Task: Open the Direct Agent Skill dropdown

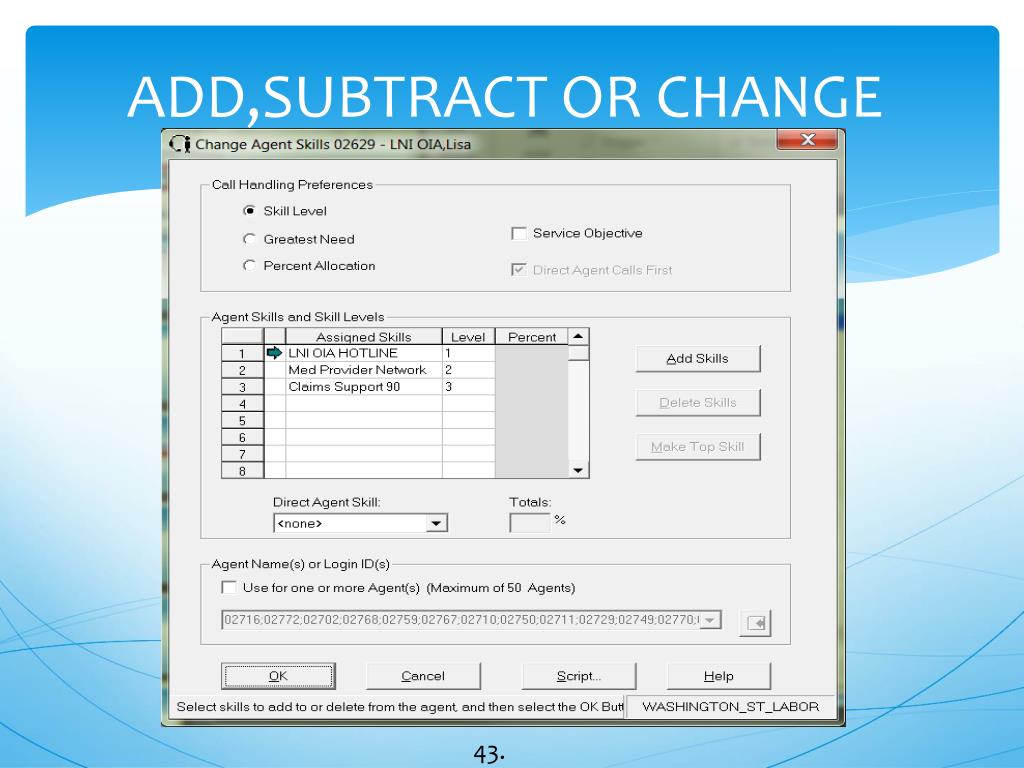Action: tap(436, 523)
